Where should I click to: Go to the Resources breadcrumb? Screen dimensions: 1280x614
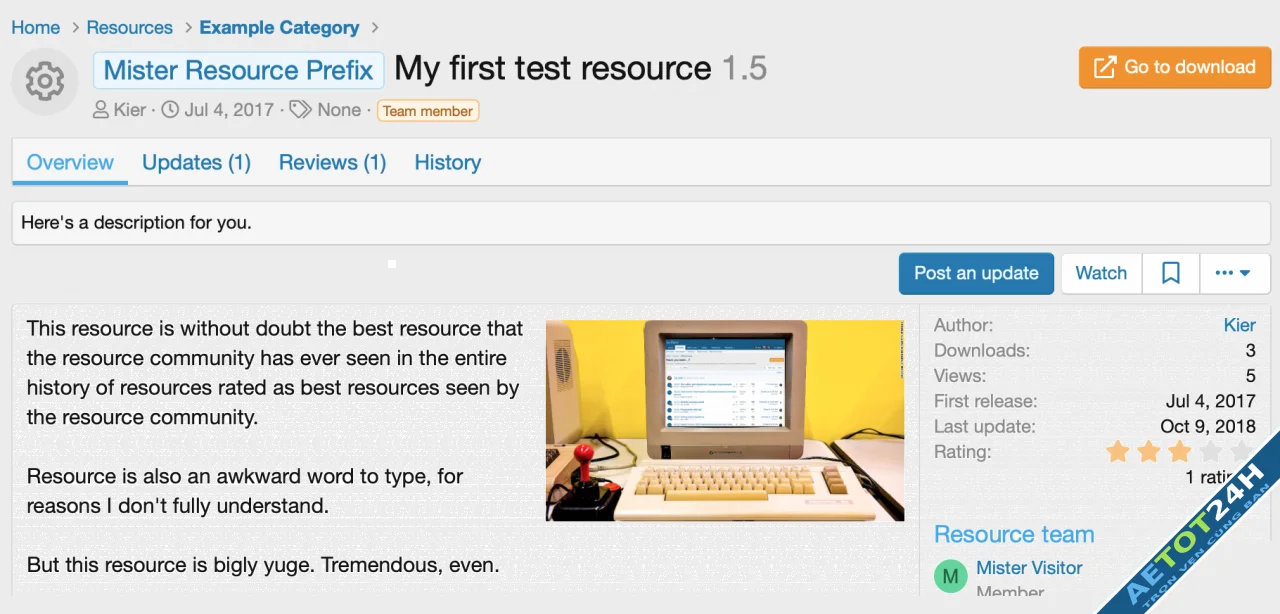tap(129, 28)
